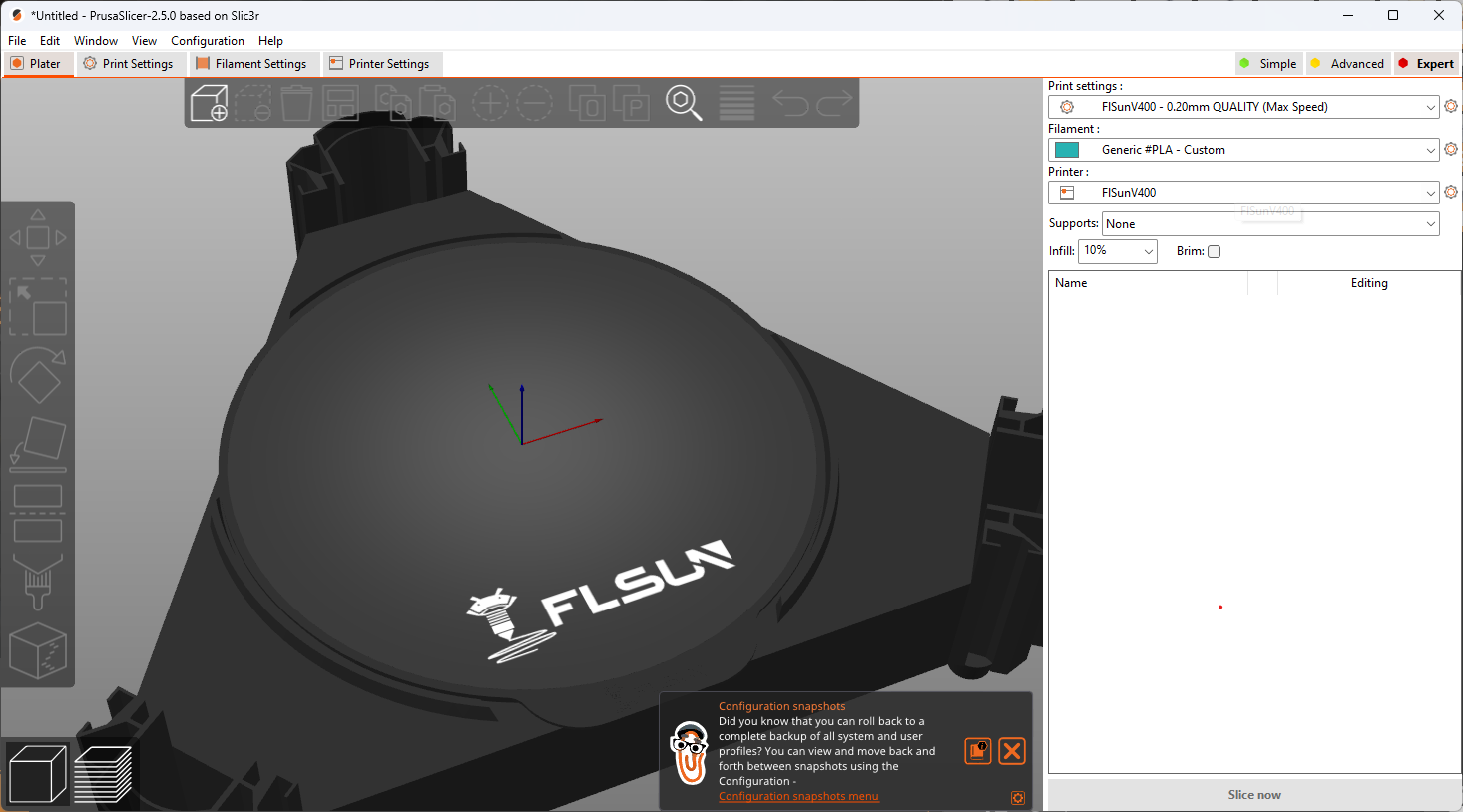
Task: Follow the Configuration snapshots menu link
Action: coord(798,796)
